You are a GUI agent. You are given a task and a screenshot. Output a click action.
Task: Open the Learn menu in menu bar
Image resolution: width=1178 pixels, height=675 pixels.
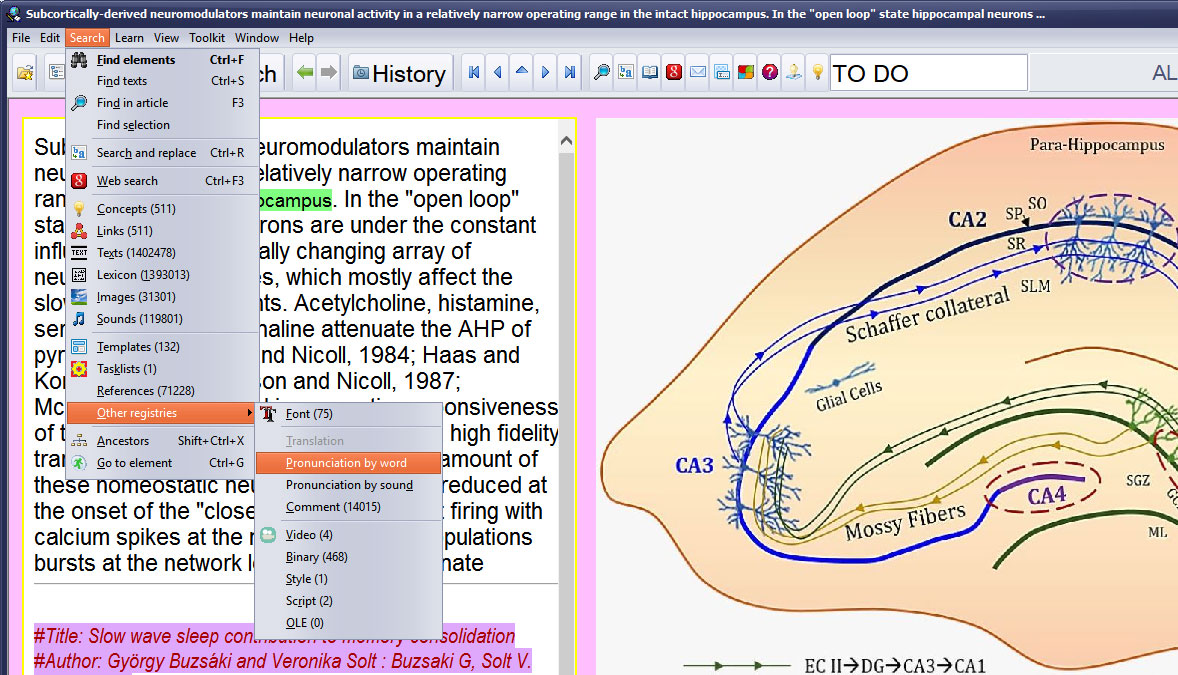(129, 38)
